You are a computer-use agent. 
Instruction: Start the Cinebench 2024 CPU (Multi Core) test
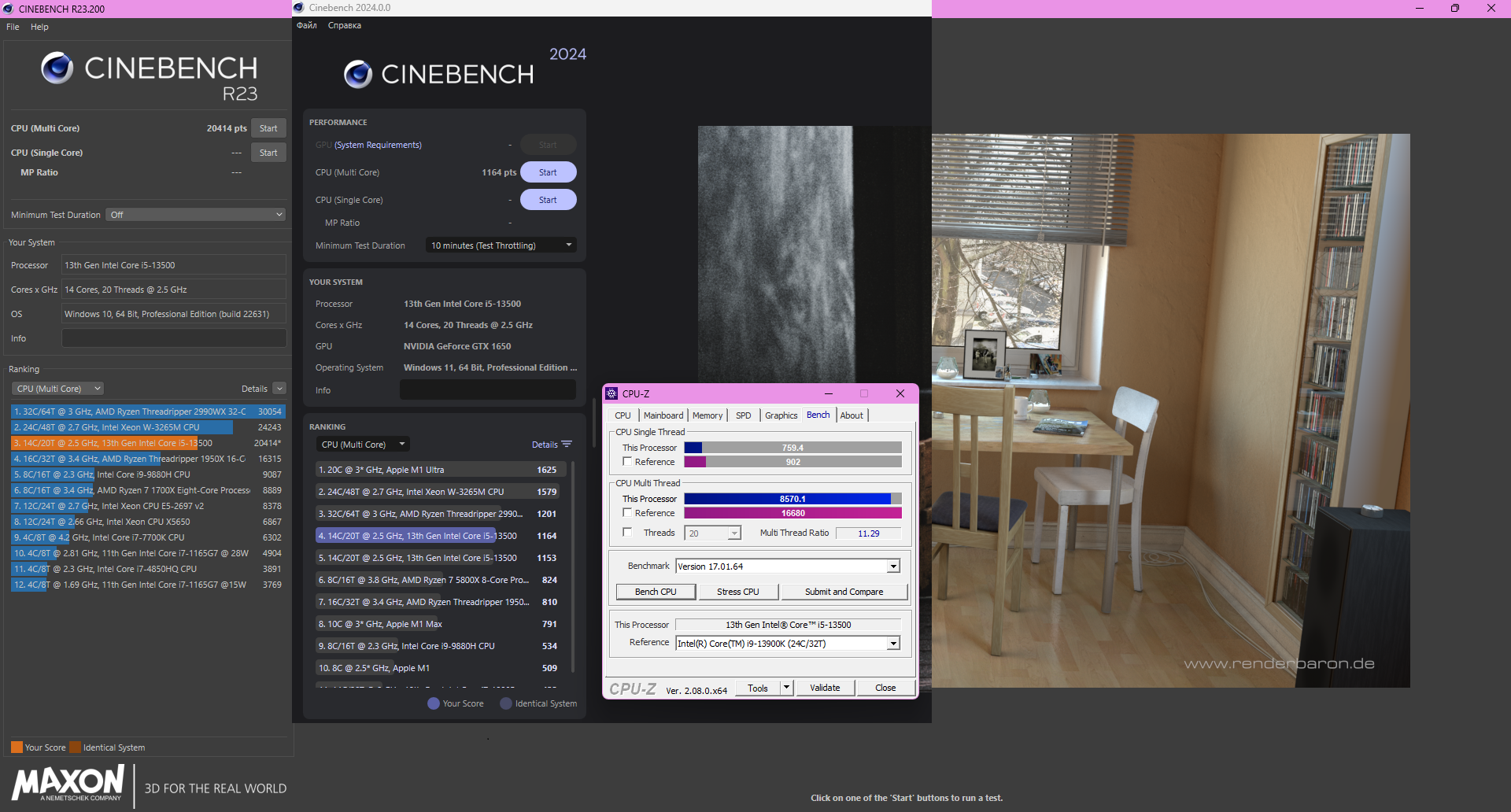(x=548, y=172)
